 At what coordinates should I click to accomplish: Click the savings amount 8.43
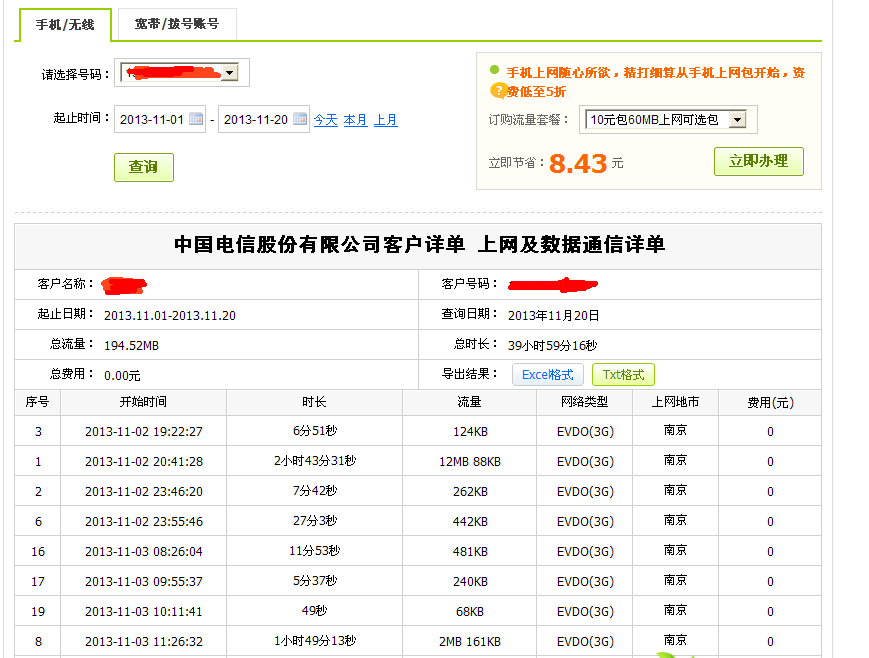pos(578,164)
